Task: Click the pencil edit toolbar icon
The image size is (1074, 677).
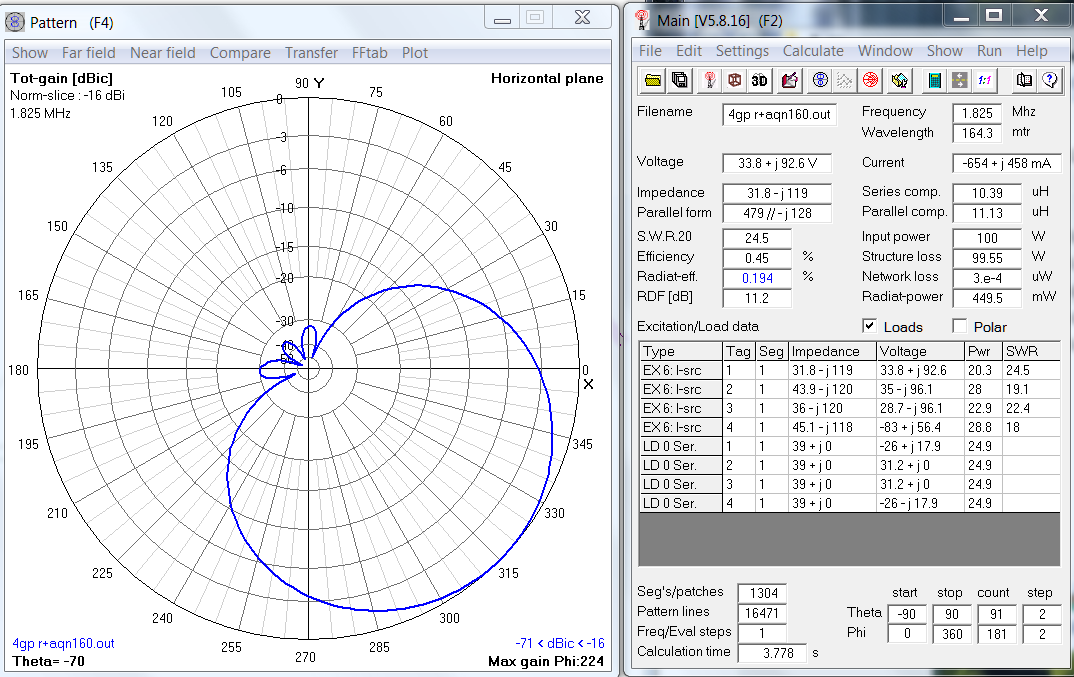Action: click(x=790, y=80)
